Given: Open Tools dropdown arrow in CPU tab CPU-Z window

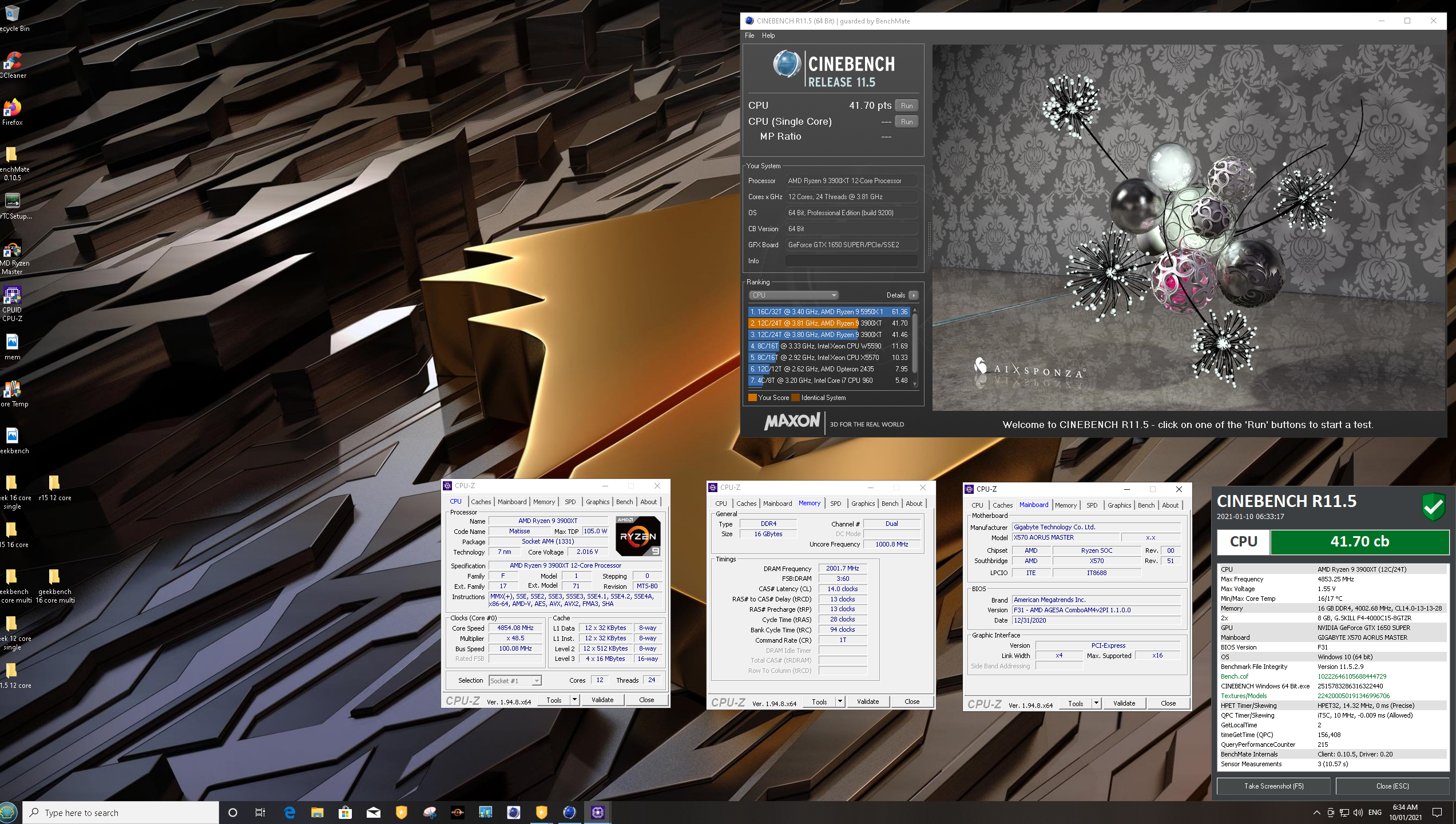Looking at the screenshot, I should coord(574,700).
